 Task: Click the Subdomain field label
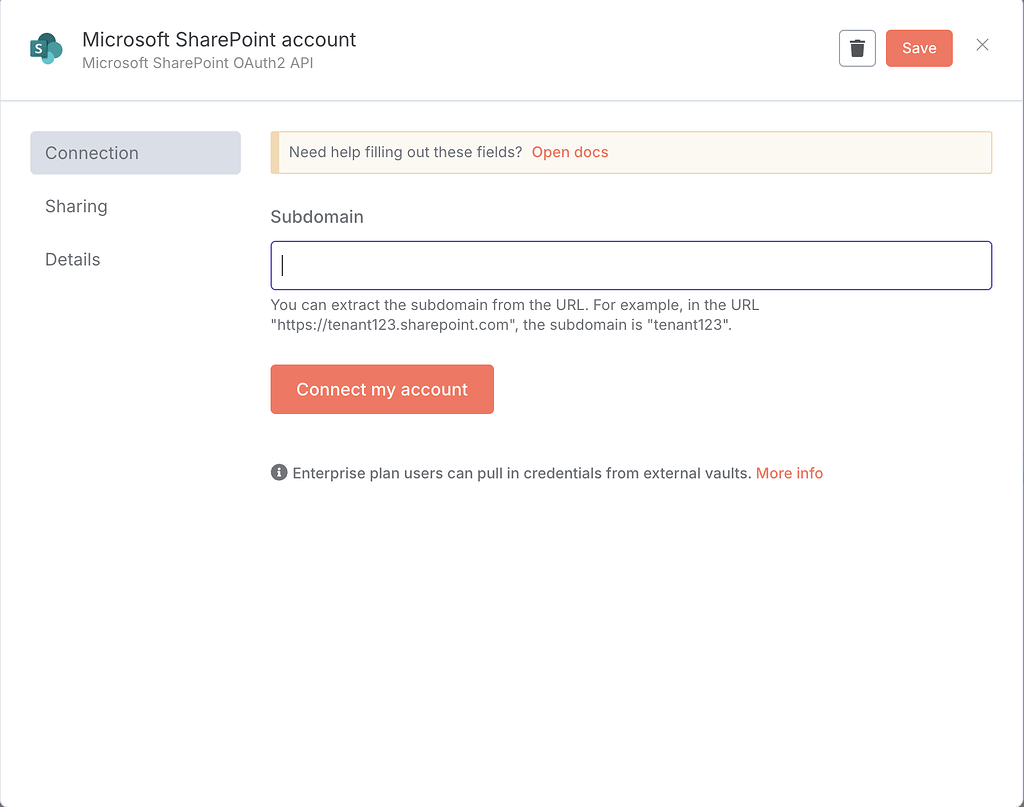(317, 216)
